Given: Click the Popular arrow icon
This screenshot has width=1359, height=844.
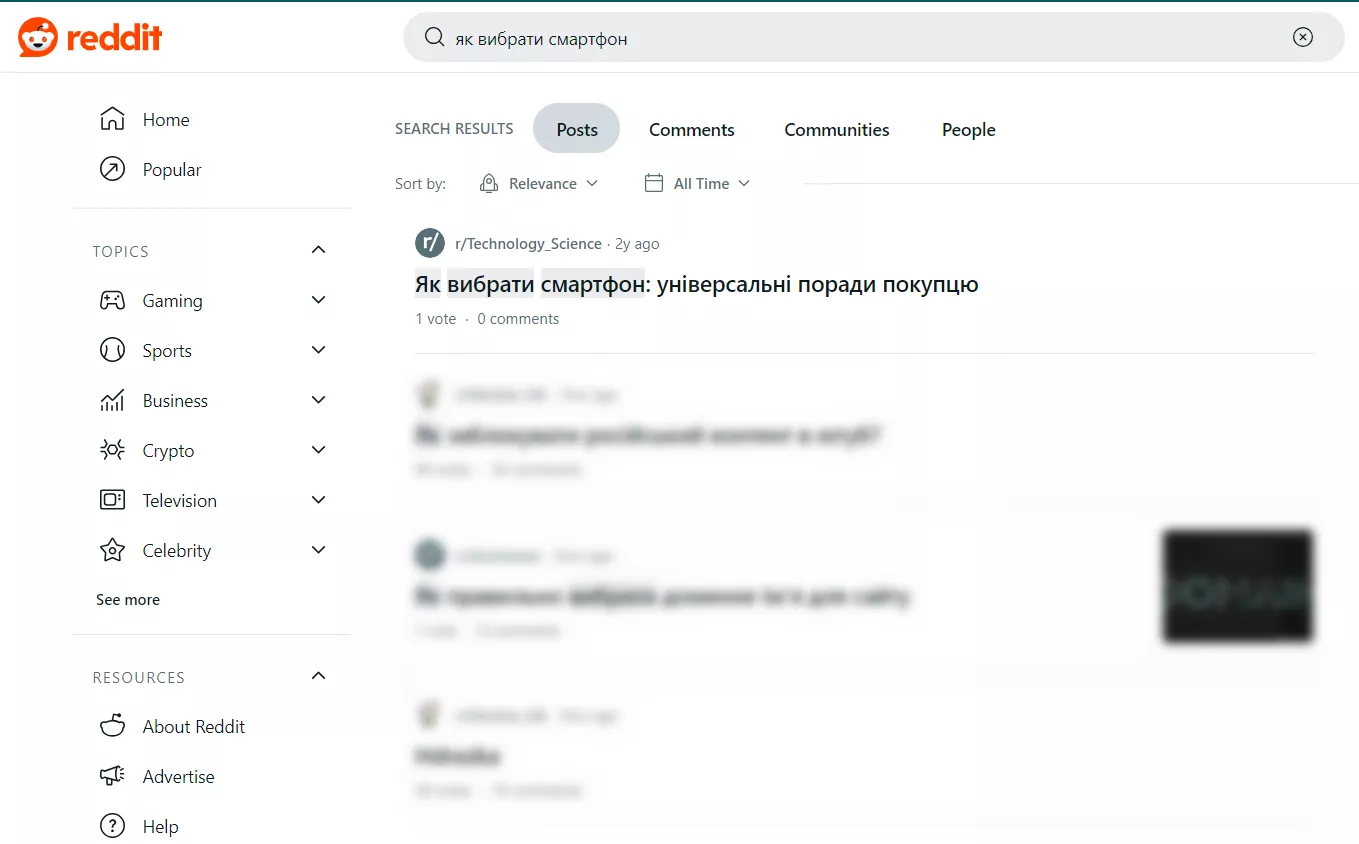Looking at the screenshot, I should (x=112, y=169).
